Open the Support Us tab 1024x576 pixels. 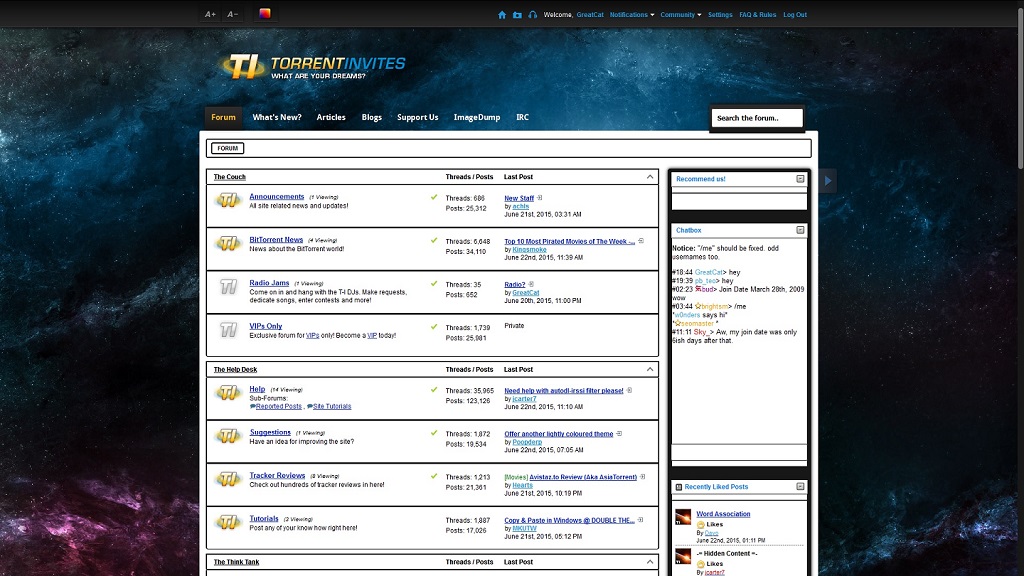point(418,118)
